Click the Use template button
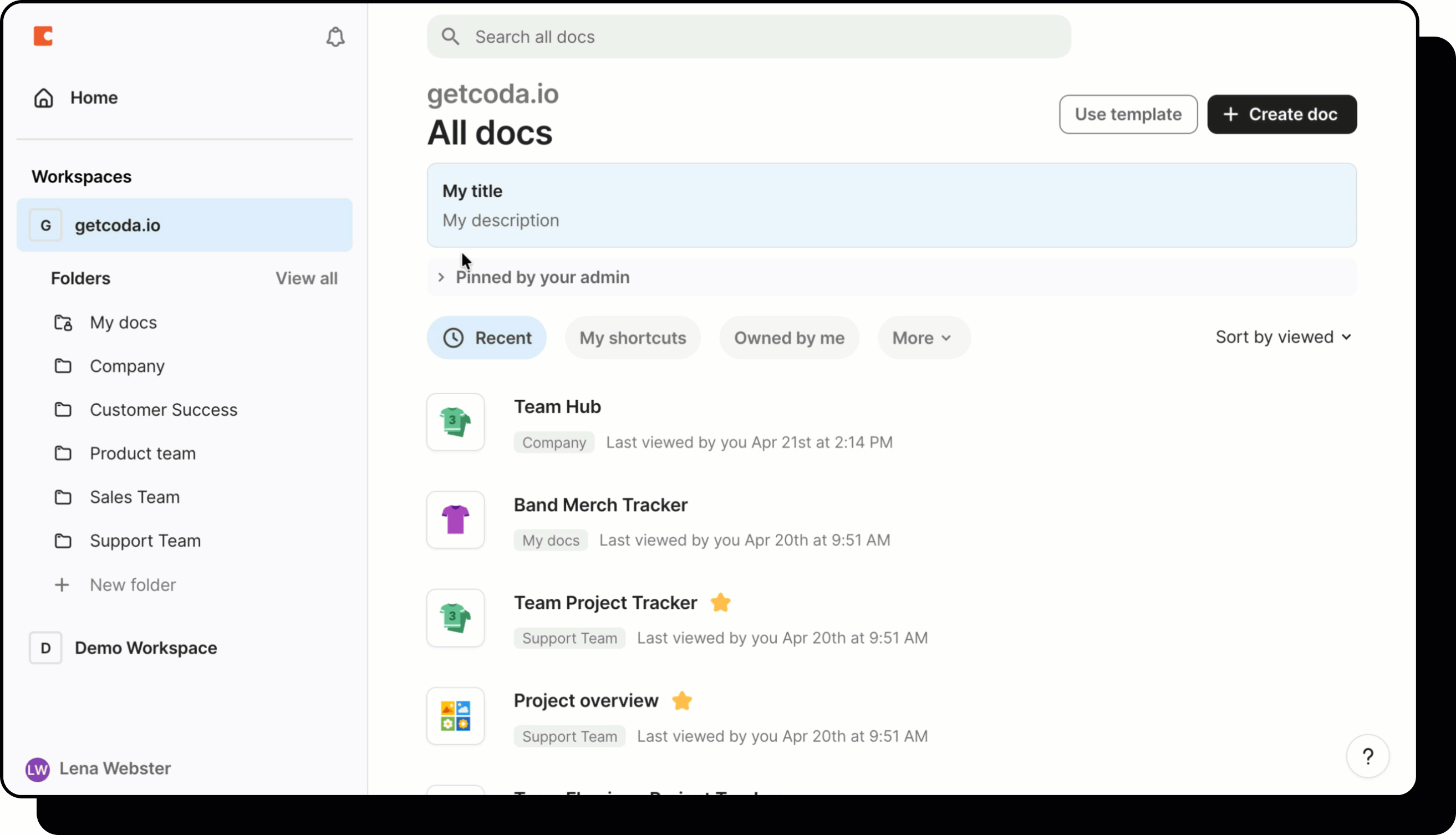The height and width of the screenshot is (835, 1456). point(1128,114)
